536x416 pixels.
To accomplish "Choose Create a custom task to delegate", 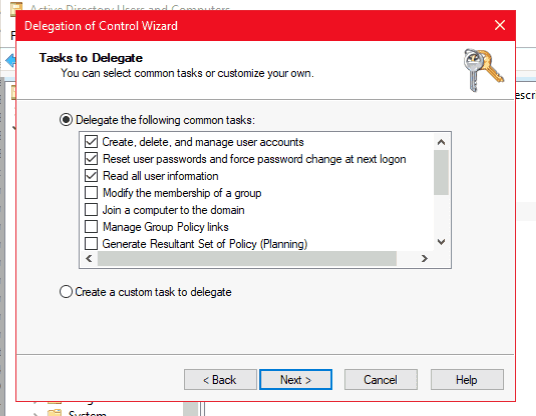I will (x=66, y=292).
